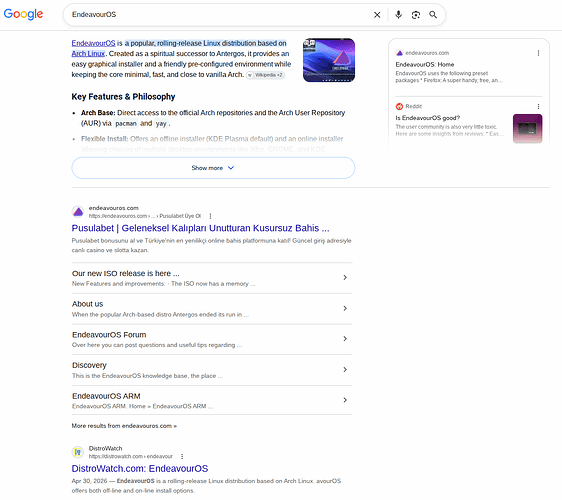Open options menu for Reddit source card
This screenshot has width=562, height=500.
coord(538,106)
